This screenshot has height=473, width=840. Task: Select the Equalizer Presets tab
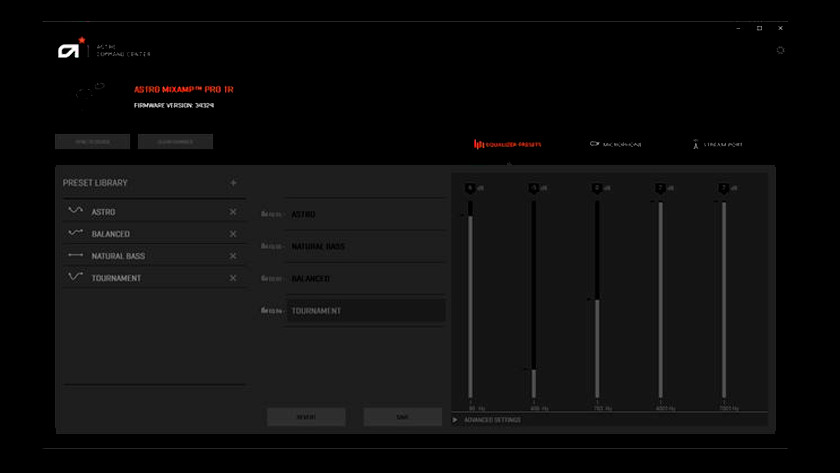coord(508,145)
